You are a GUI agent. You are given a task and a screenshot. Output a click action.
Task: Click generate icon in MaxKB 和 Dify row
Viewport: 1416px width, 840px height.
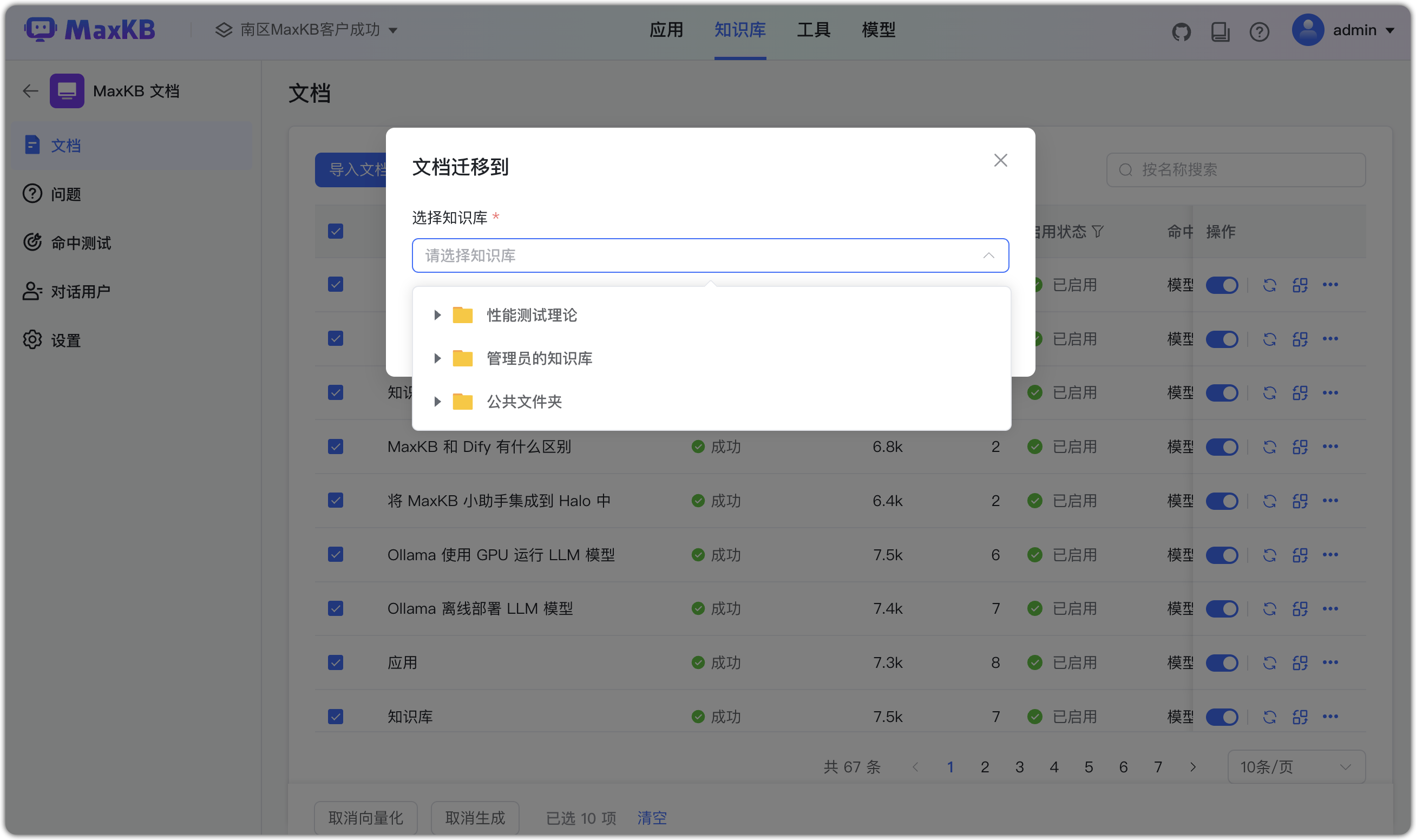[1300, 447]
